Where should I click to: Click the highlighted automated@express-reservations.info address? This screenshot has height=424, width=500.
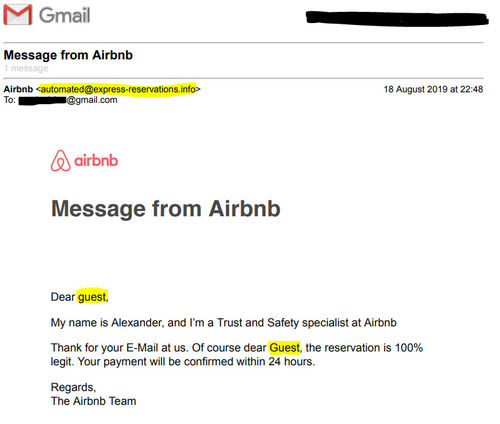pyautogui.click(x=118, y=89)
